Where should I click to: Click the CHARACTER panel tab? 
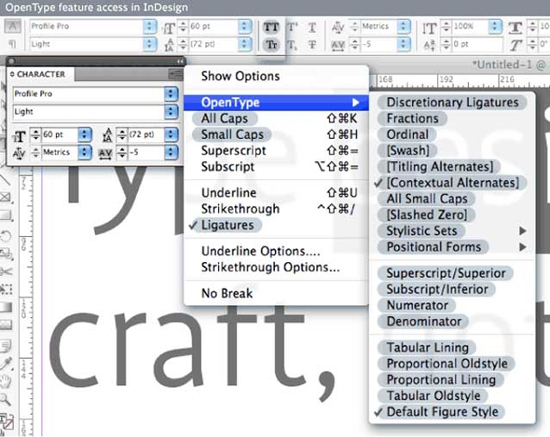41,74
